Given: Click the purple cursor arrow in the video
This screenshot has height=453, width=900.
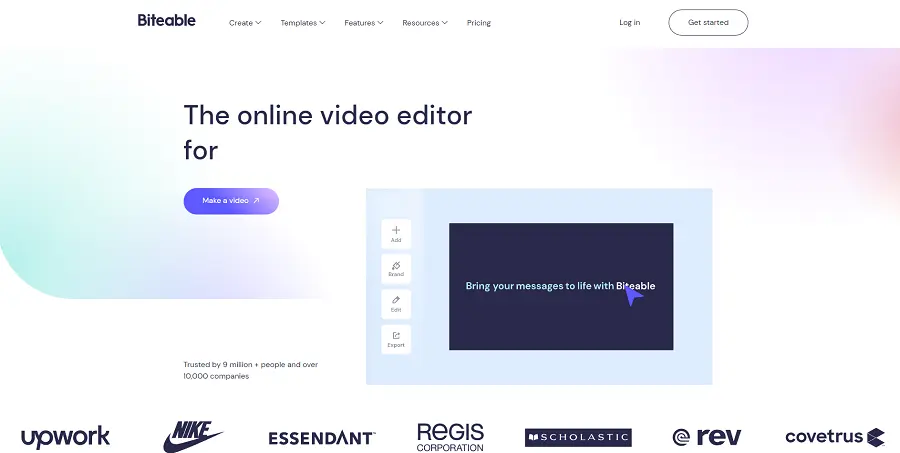Looking at the screenshot, I should (x=633, y=296).
